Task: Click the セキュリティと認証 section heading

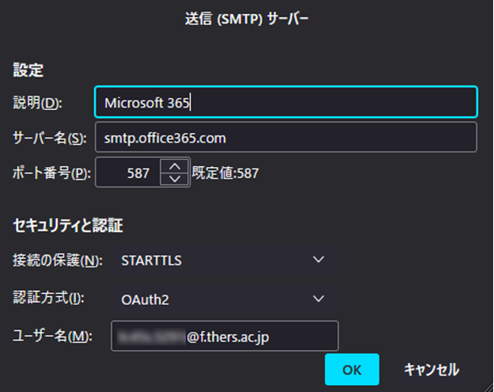Action: (x=68, y=226)
